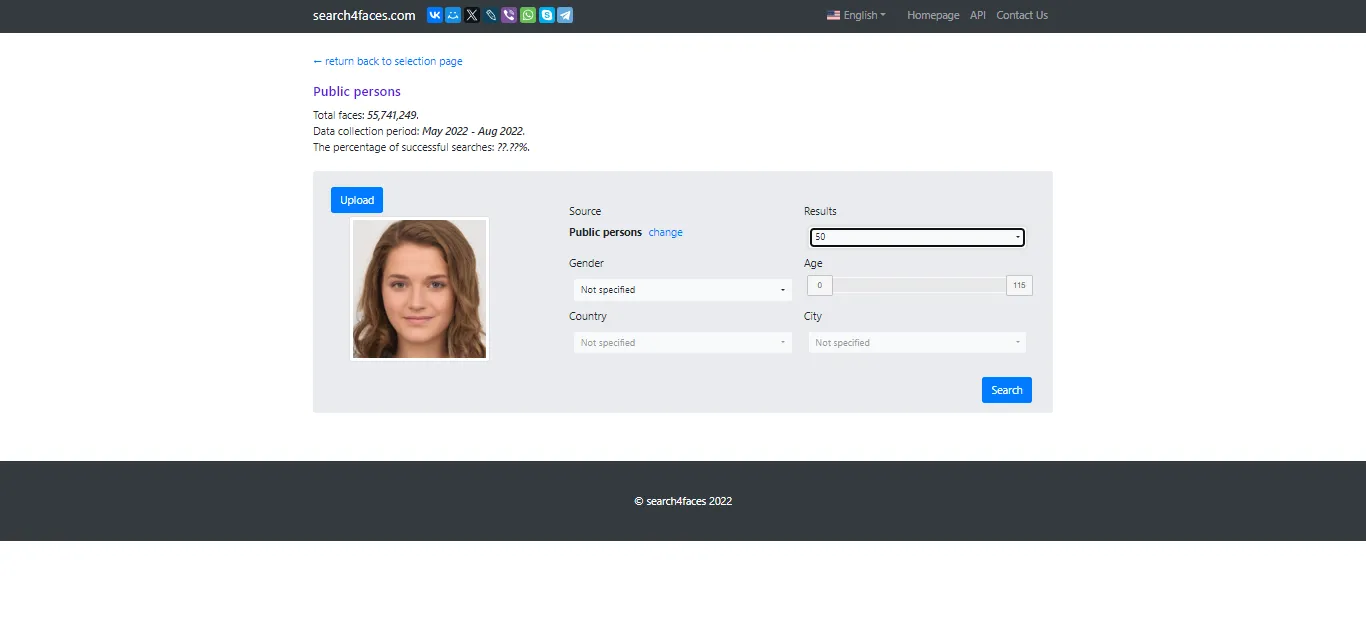Go to the Homepage menu item
The image size is (1366, 636).
pyautogui.click(x=932, y=15)
